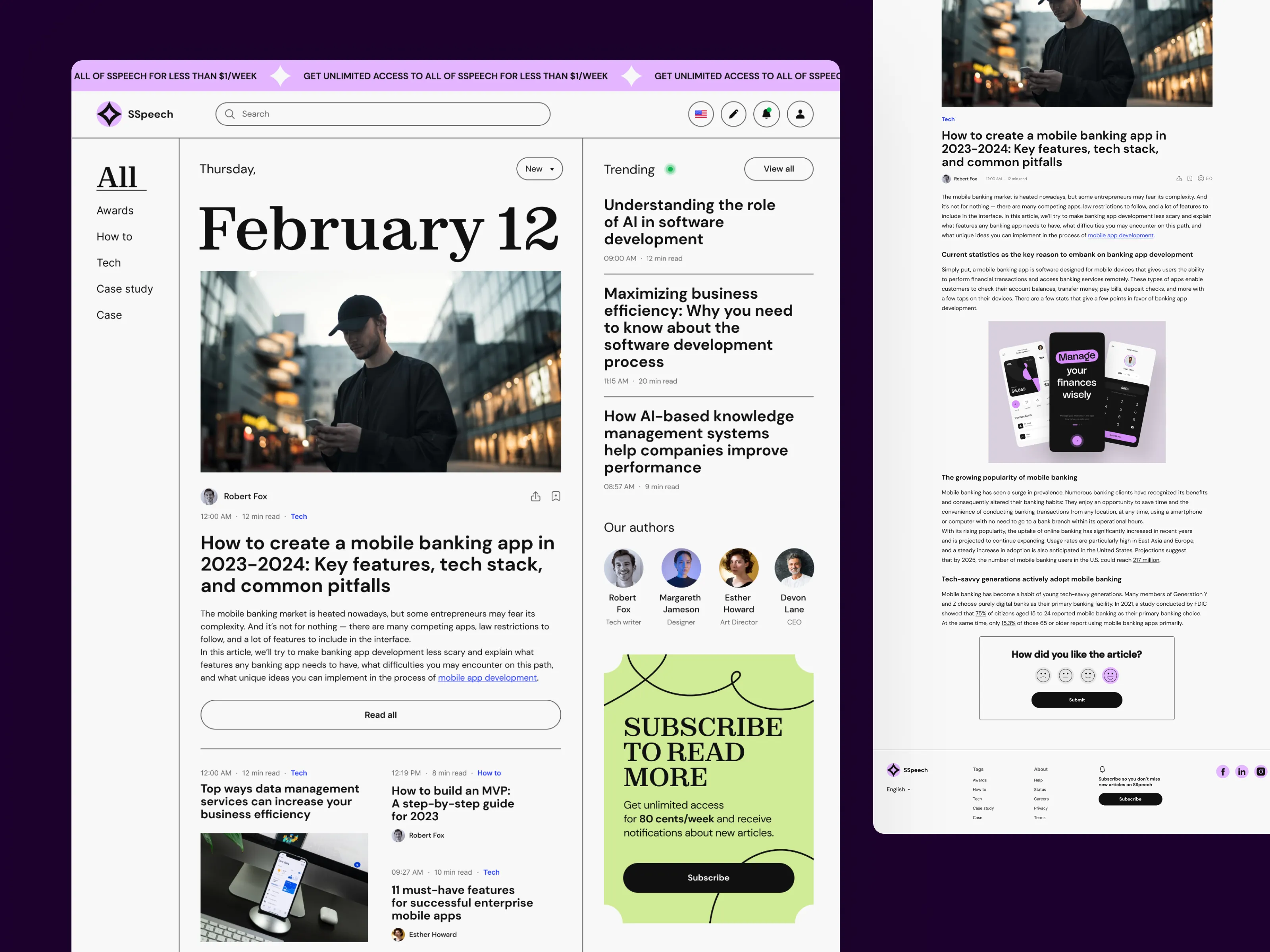Image resolution: width=1270 pixels, height=952 pixels.
Task: Open SSpeech's Facebook page from the footer
Action: [x=1223, y=771]
